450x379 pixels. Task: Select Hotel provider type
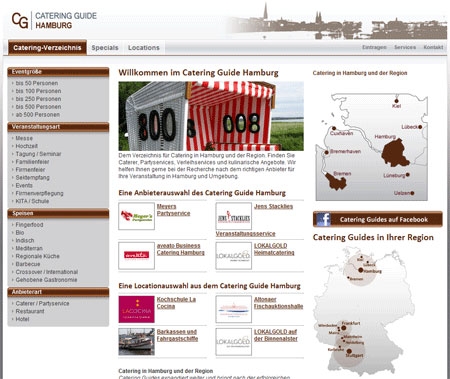[22, 319]
